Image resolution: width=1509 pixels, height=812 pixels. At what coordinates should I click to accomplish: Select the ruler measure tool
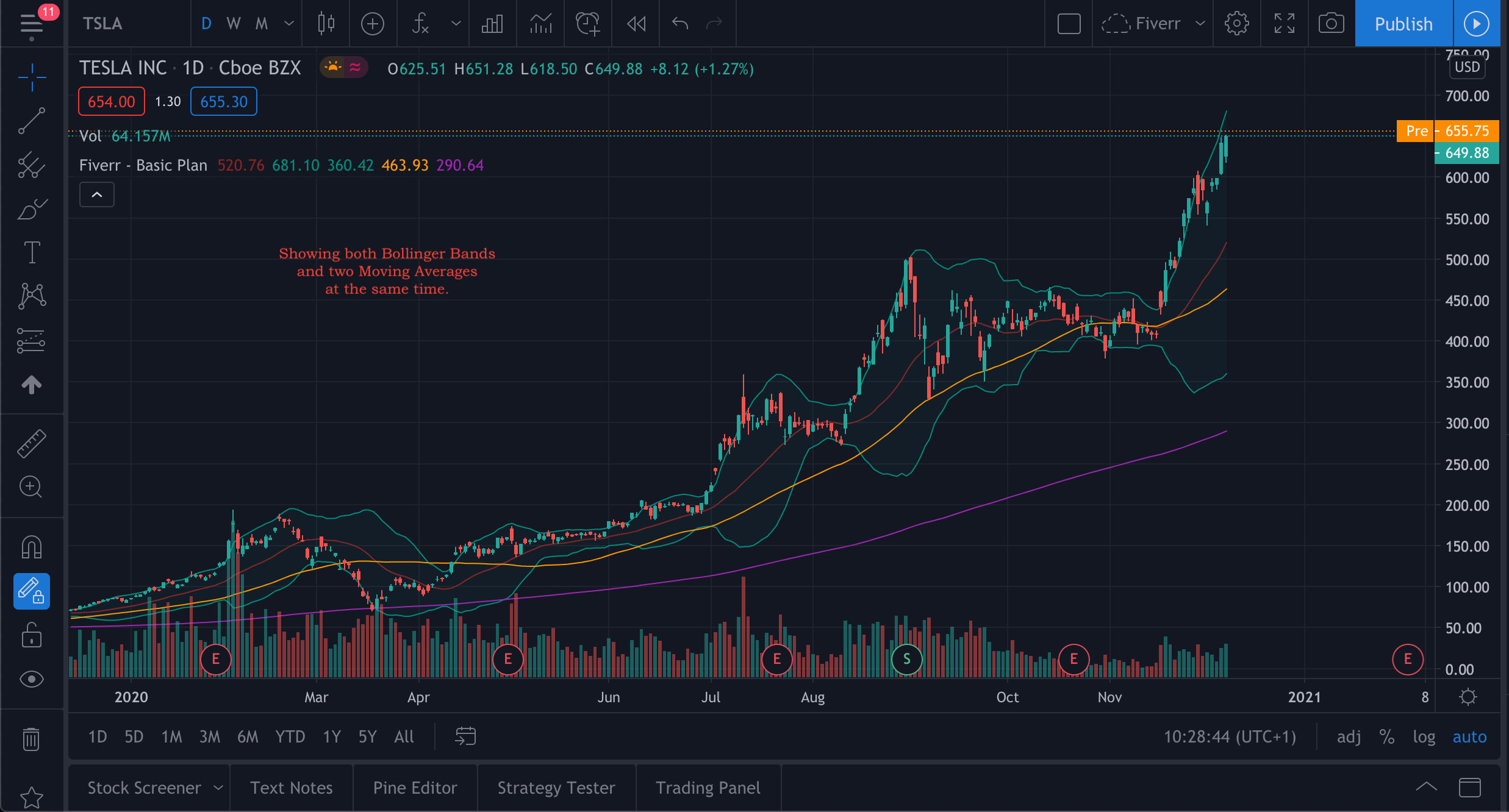pyautogui.click(x=32, y=443)
